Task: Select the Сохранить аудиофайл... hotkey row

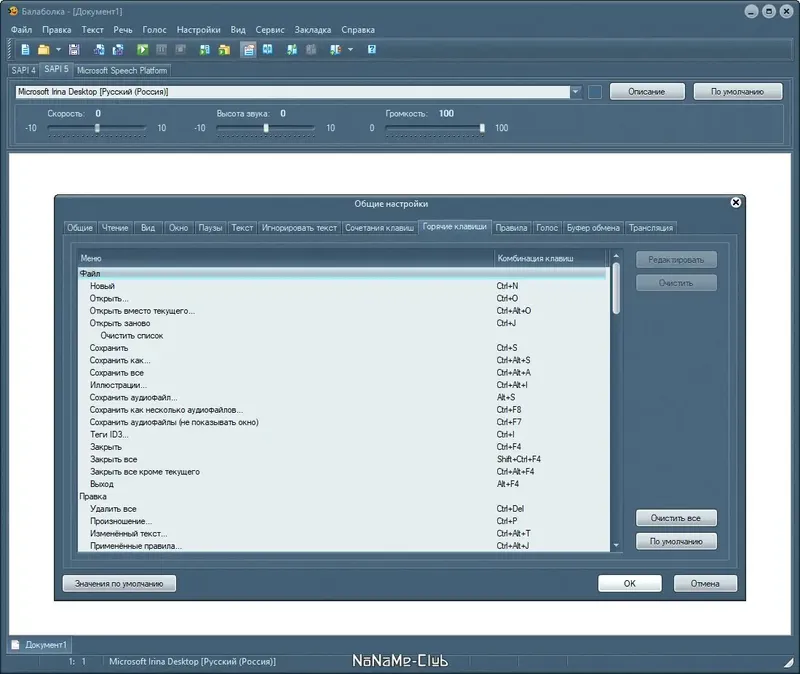Action: pos(343,397)
